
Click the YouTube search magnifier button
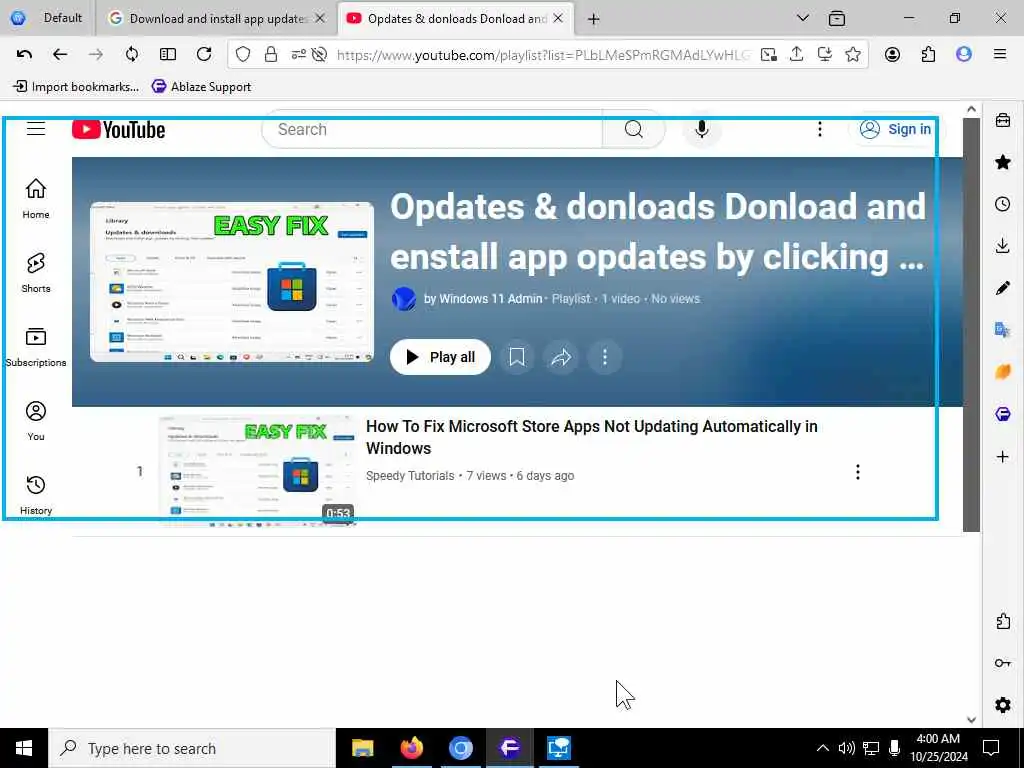[x=633, y=129]
